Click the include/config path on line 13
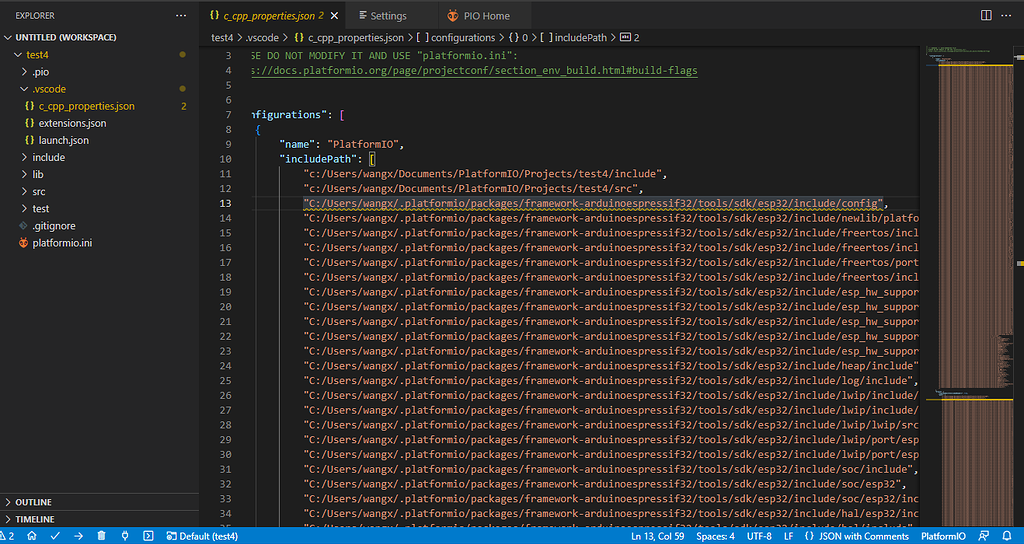The height and width of the screenshot is (544, 1024). coord(593,203)
